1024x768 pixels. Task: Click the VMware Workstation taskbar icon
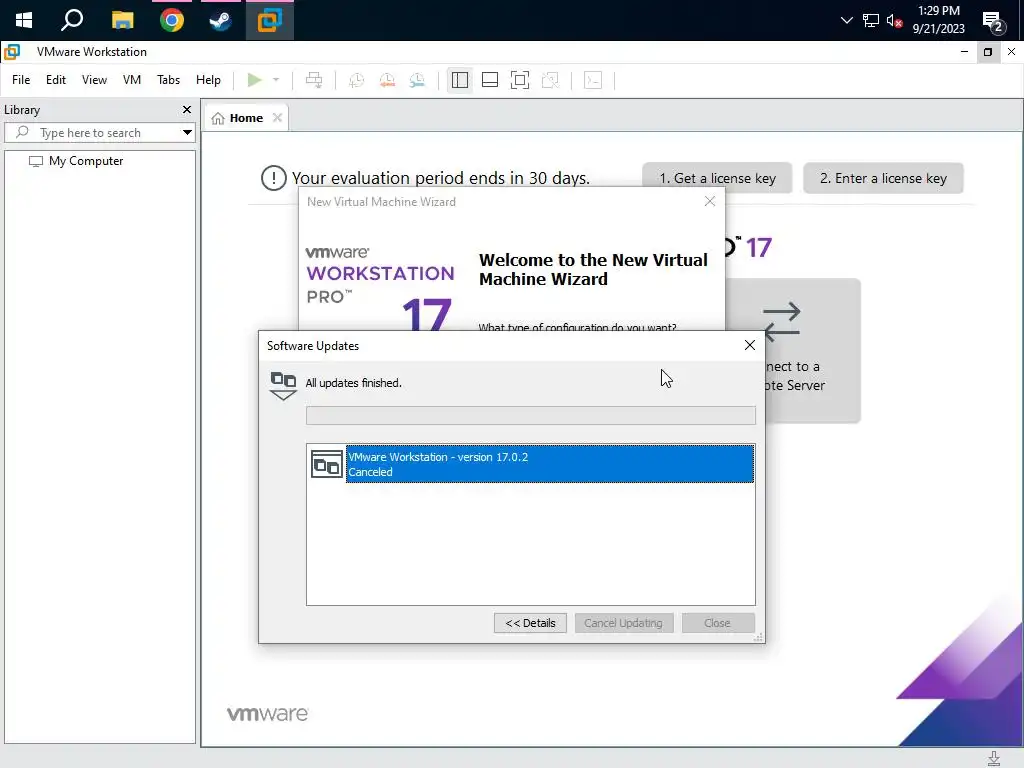point(270,20)
